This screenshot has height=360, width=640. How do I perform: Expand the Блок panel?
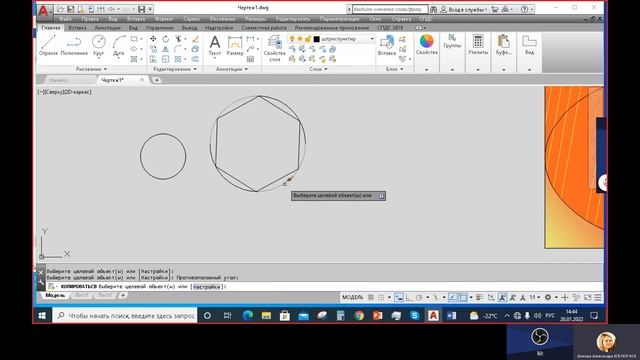click(x=394, y=69)
